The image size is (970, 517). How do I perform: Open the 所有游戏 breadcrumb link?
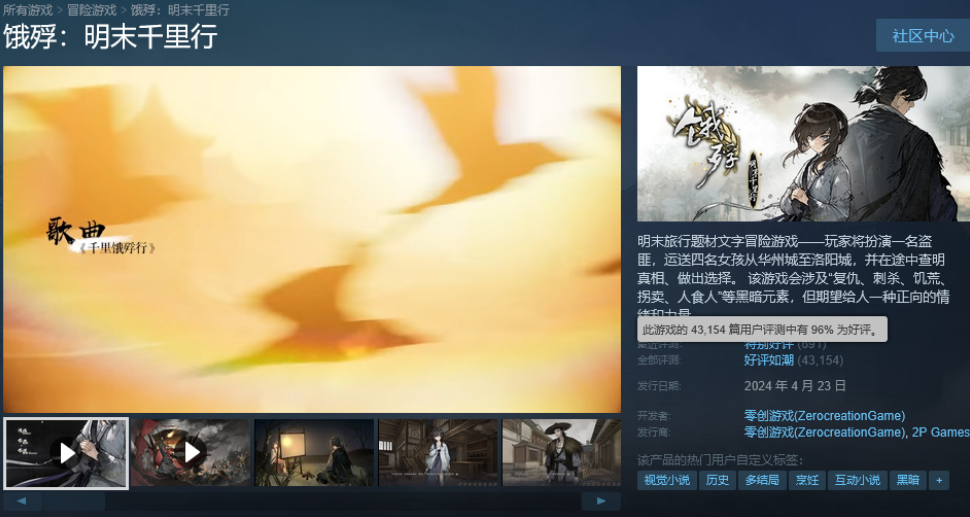27,9
